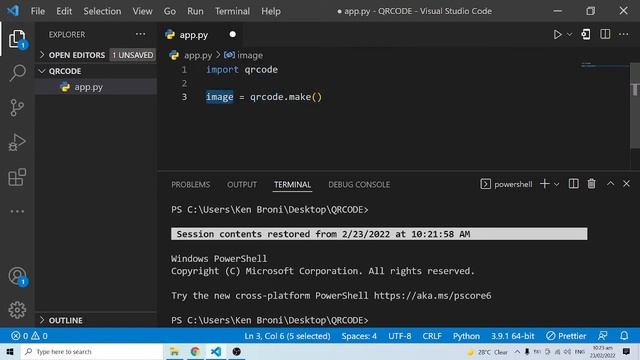Open File Explorer from the taskbar
640x360 pixels.
174,351
